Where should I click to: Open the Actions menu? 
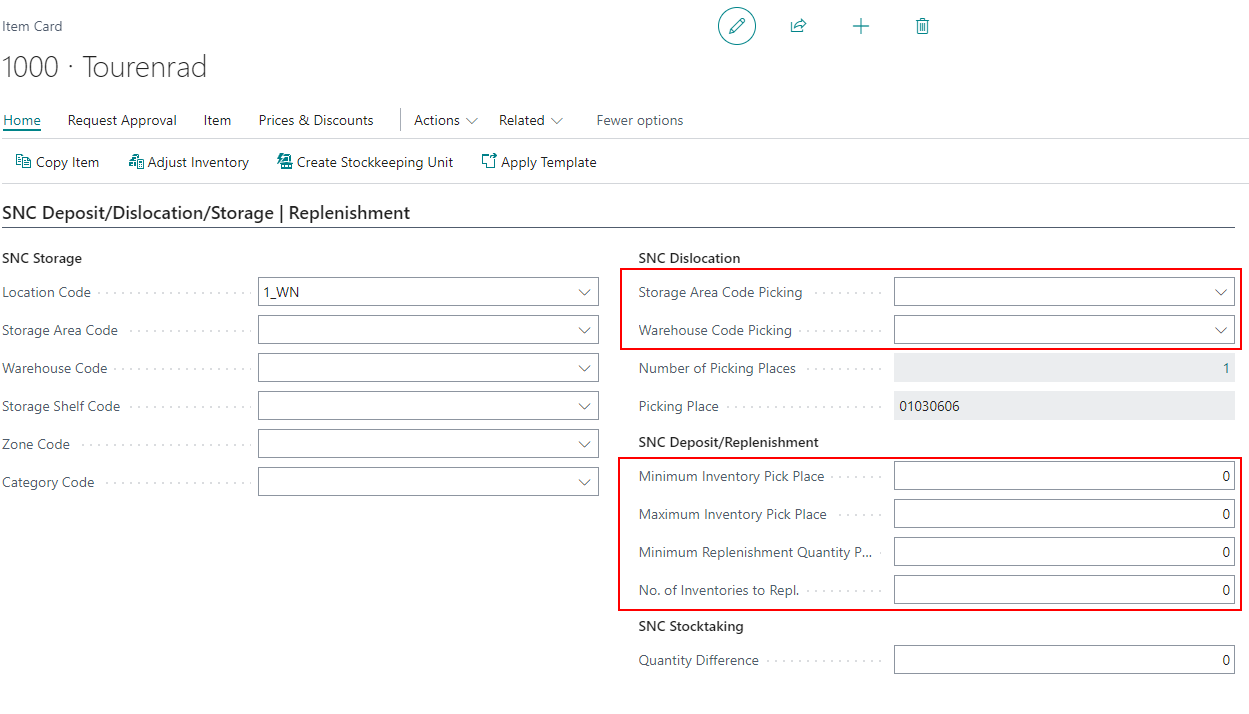446,120
